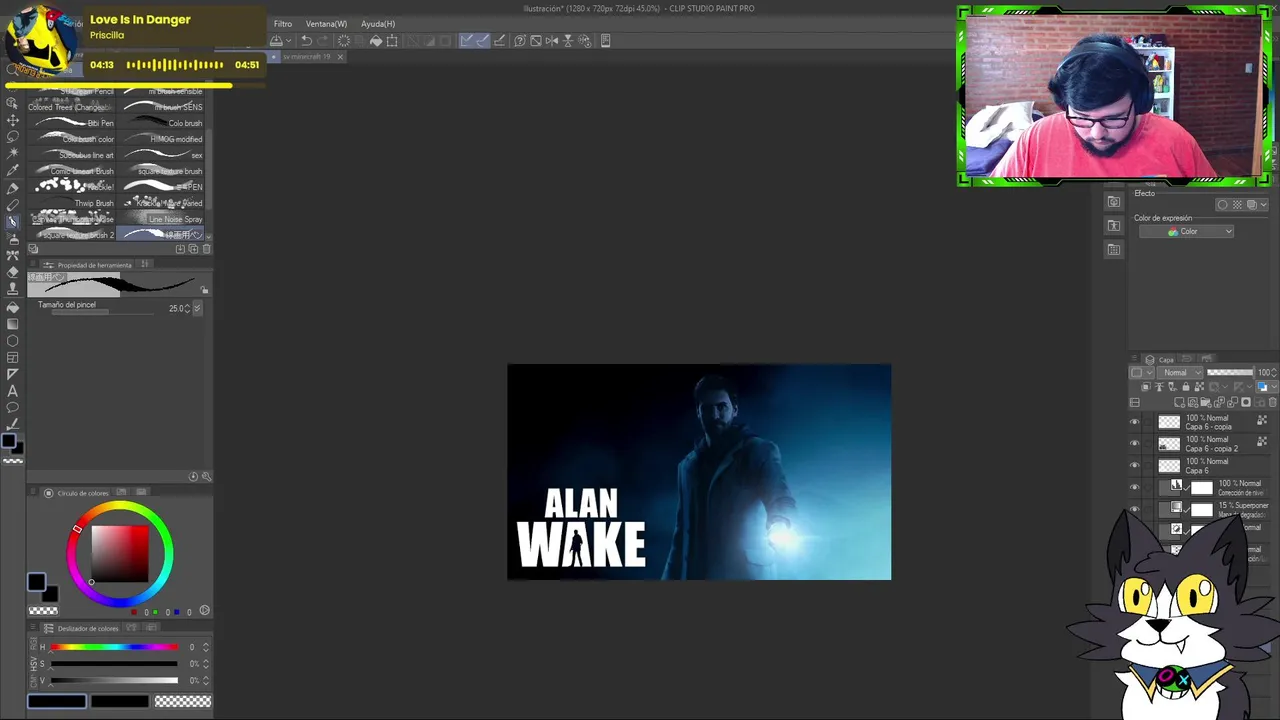Select the Auto select magic wand tool
Viewport: 1280px width, 720px height.
click(x=13, y=153)
